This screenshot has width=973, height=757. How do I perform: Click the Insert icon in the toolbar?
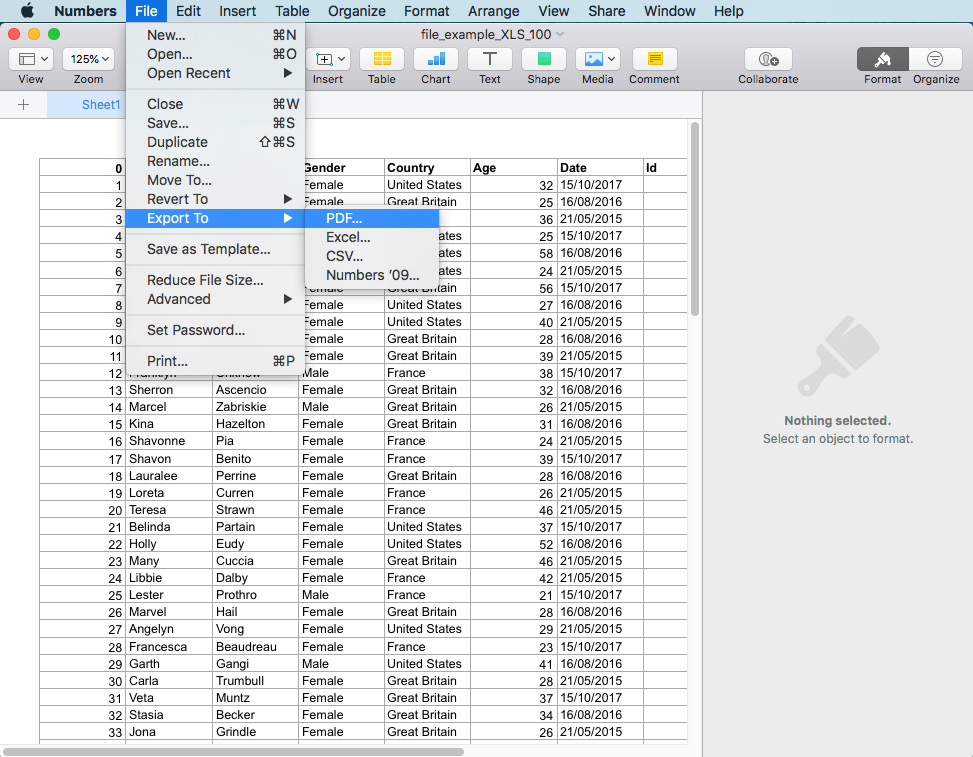pos(328,60)
